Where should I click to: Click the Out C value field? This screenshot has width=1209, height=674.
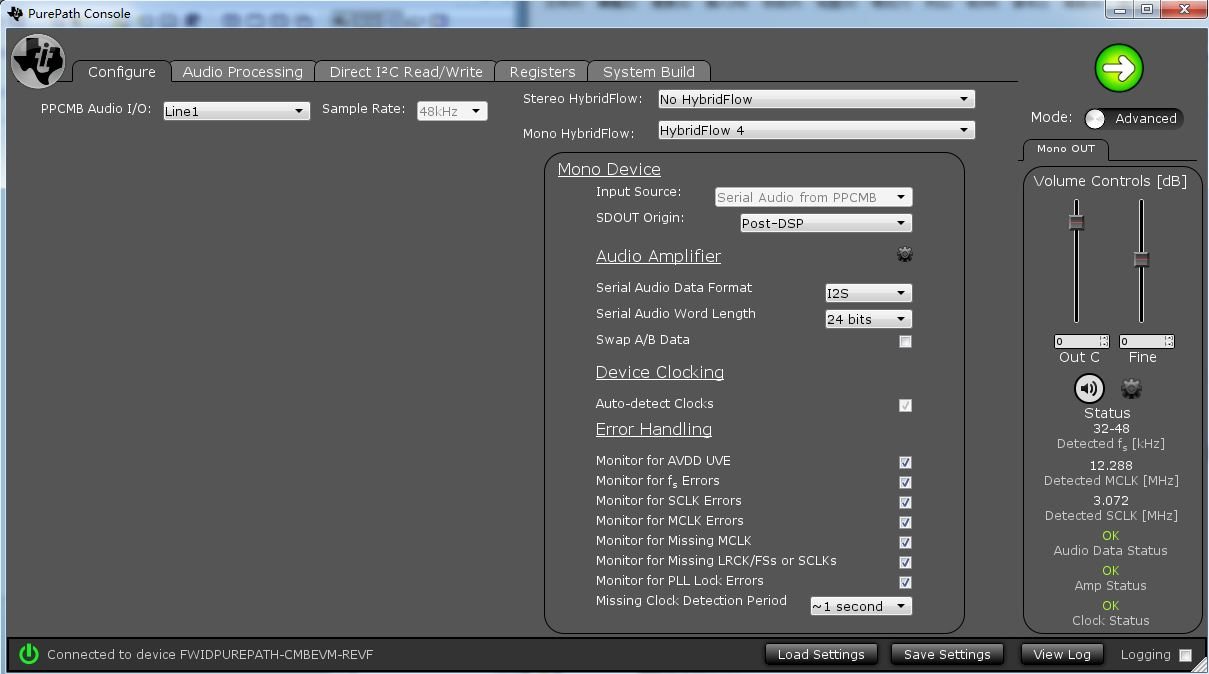click(x=1077, y=341)
